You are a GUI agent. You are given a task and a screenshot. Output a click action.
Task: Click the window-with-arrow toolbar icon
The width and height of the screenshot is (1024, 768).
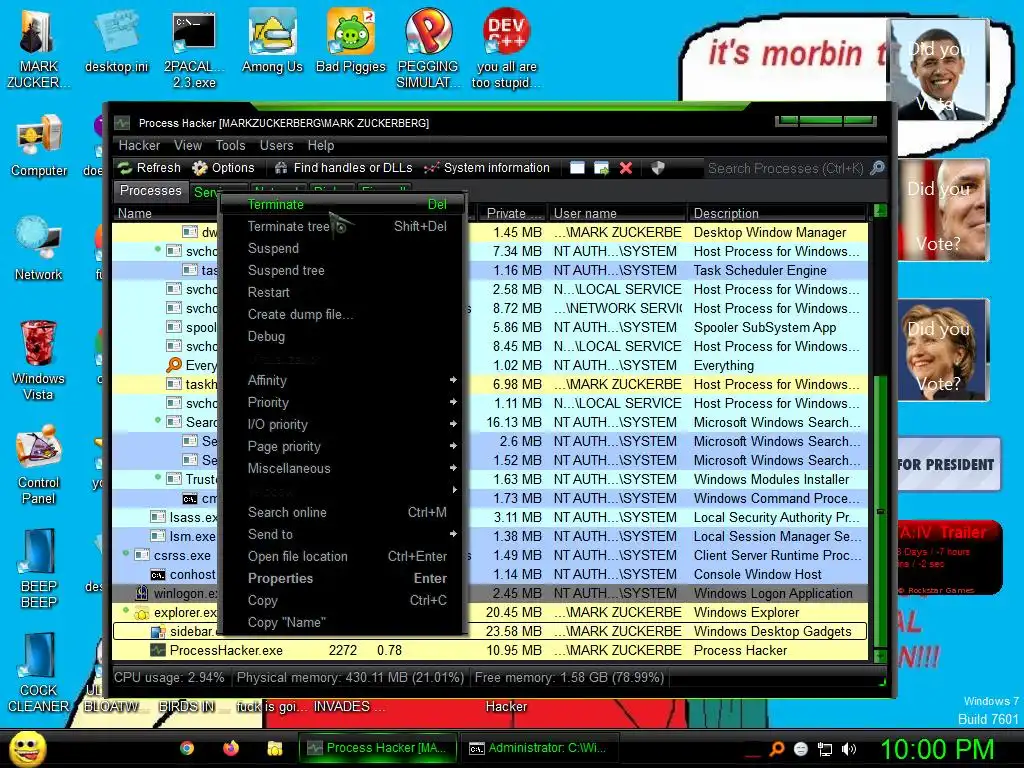tap(601, 168)
